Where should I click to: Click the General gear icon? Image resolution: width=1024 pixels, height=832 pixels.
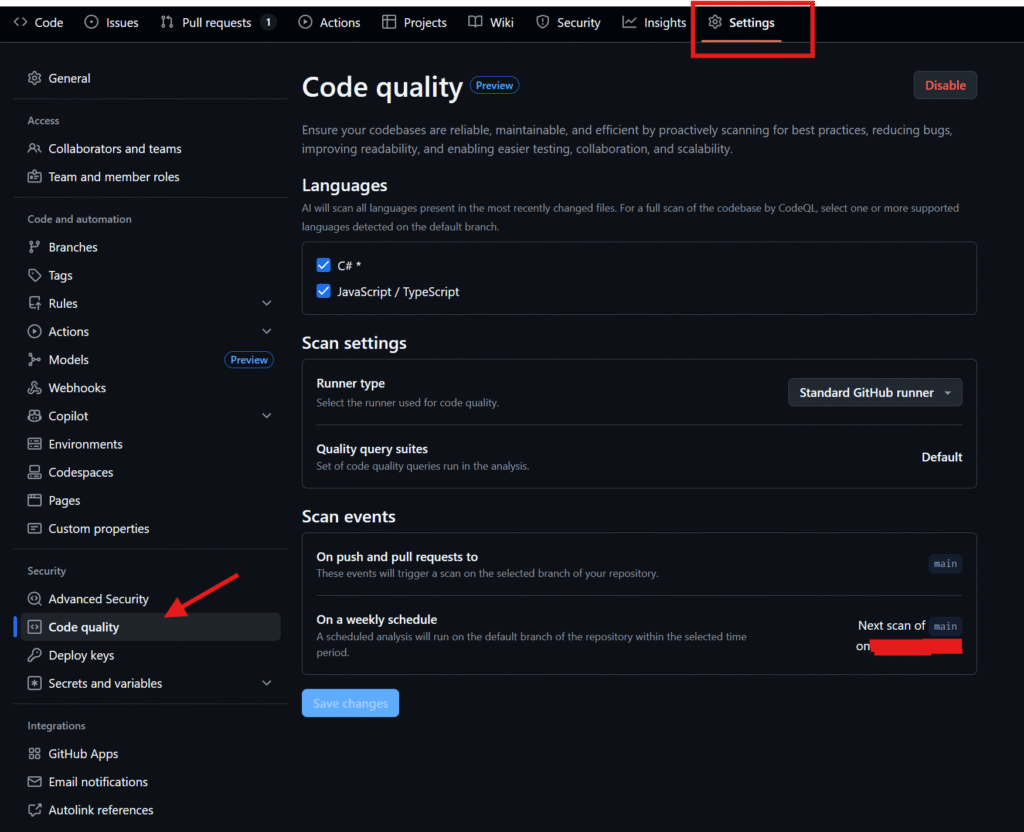pos(35,79)
